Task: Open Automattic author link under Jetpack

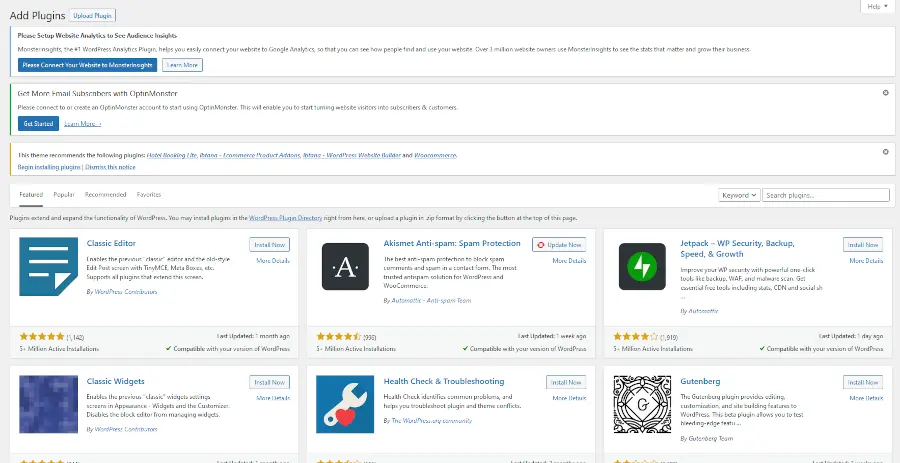Action: [x=703, y=310]
